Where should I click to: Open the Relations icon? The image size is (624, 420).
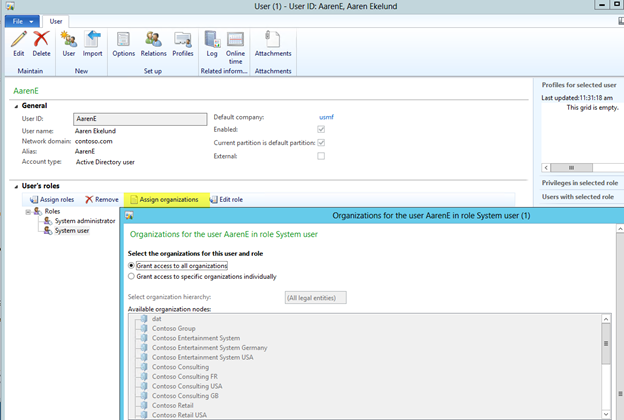click(153, 40)
